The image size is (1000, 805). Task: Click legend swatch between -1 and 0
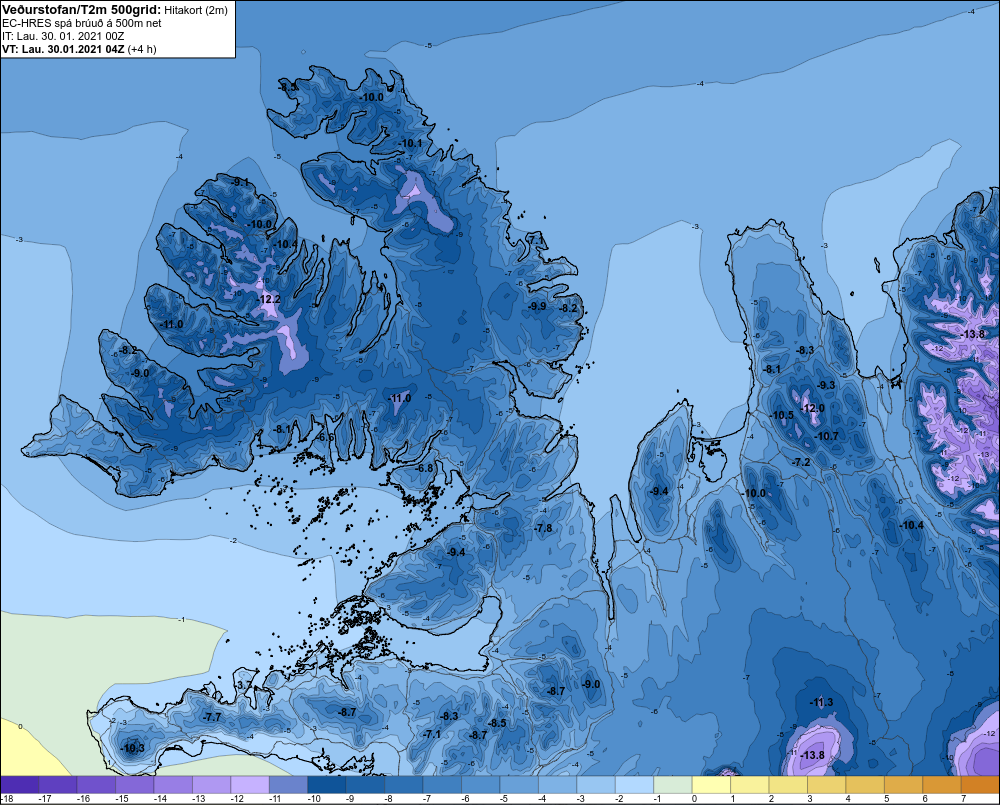(x=673, y=784)
